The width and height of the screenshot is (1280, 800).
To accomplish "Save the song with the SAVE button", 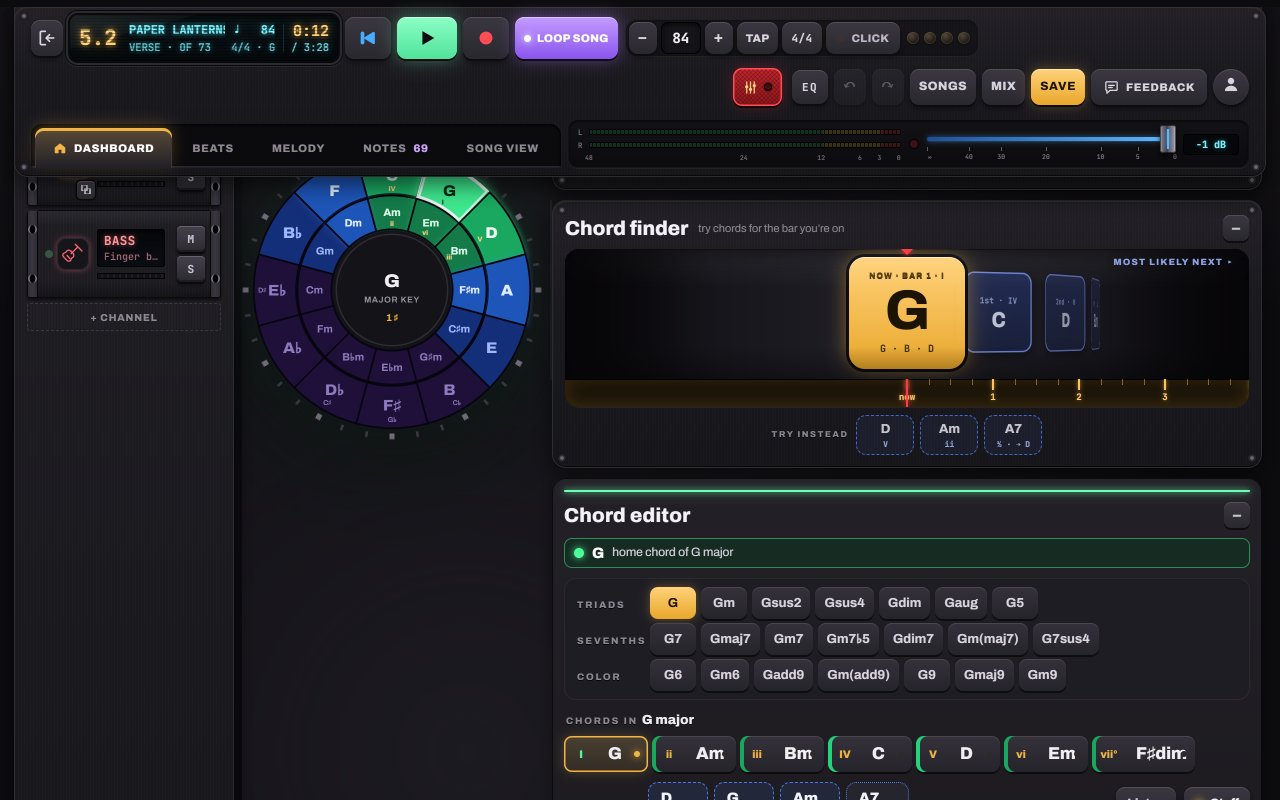I will pos(1057,87).
